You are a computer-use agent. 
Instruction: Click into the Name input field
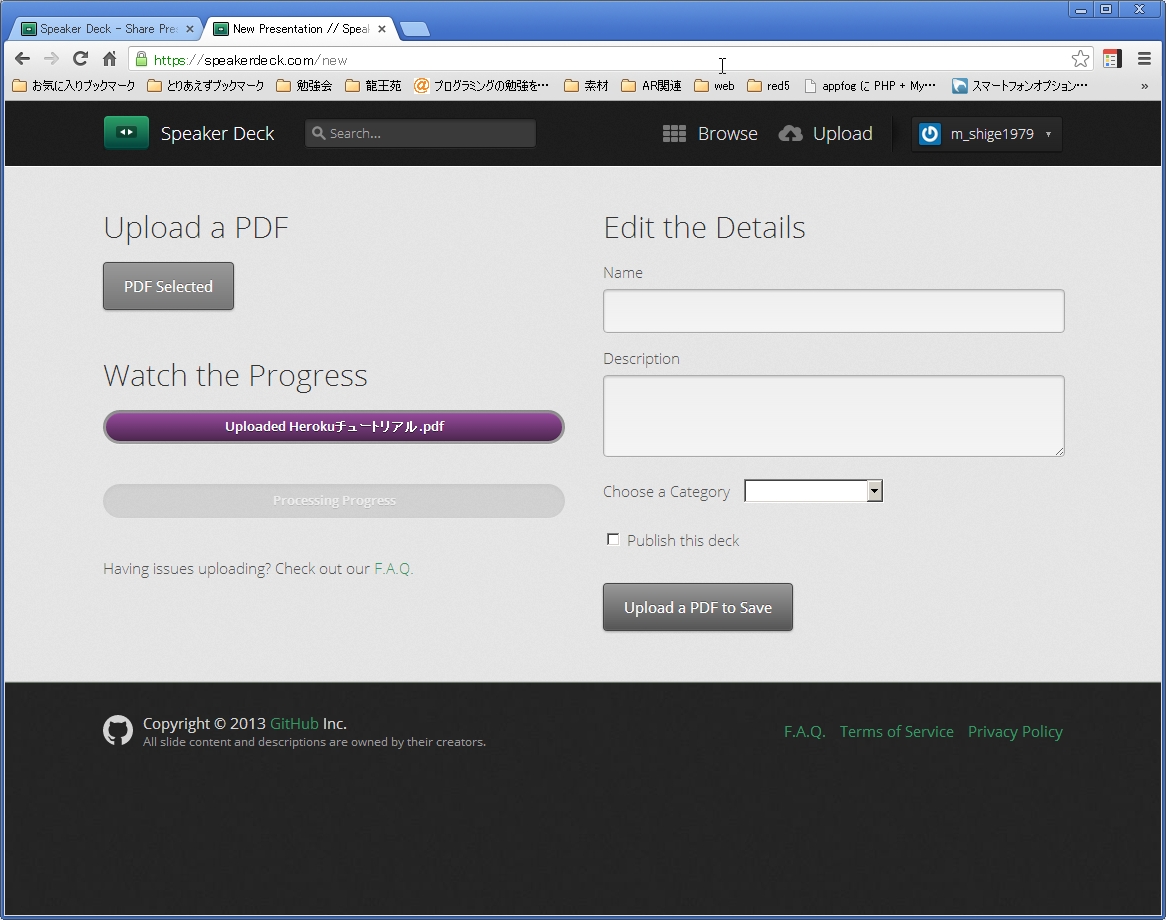click(834, 311)
